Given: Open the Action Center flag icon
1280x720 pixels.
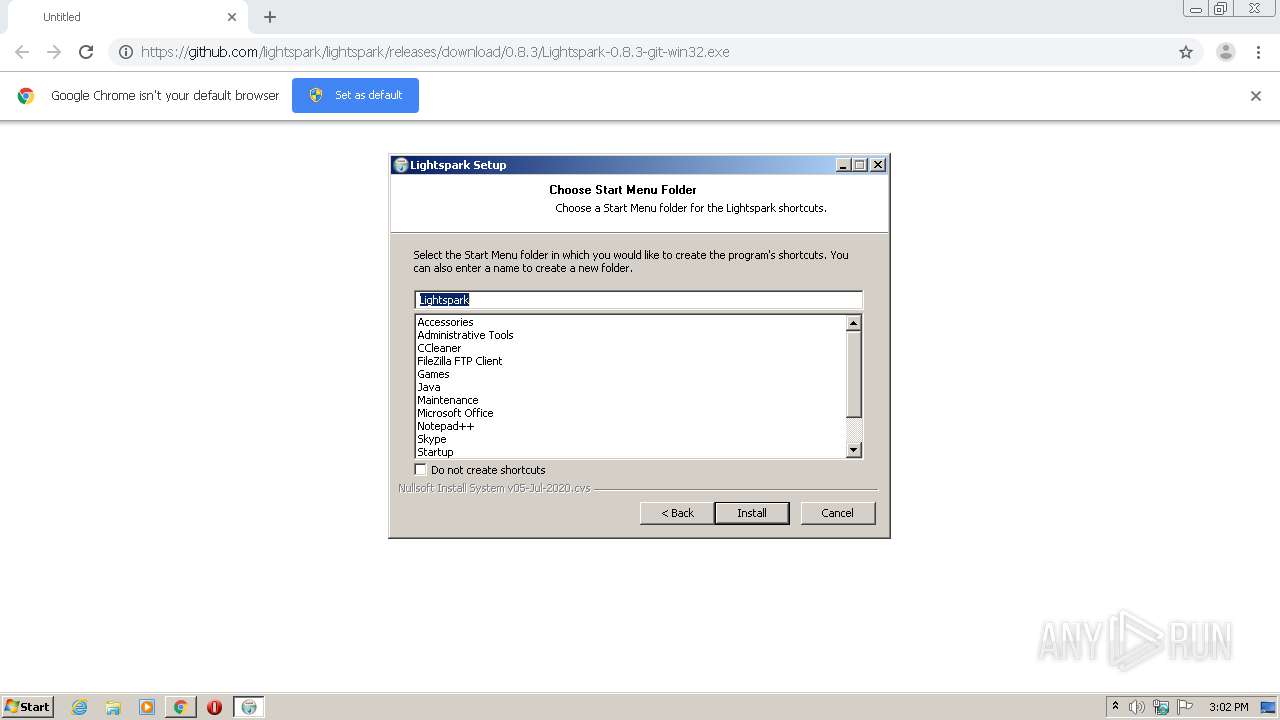Looking at the screenshot, I should 1185,707.
